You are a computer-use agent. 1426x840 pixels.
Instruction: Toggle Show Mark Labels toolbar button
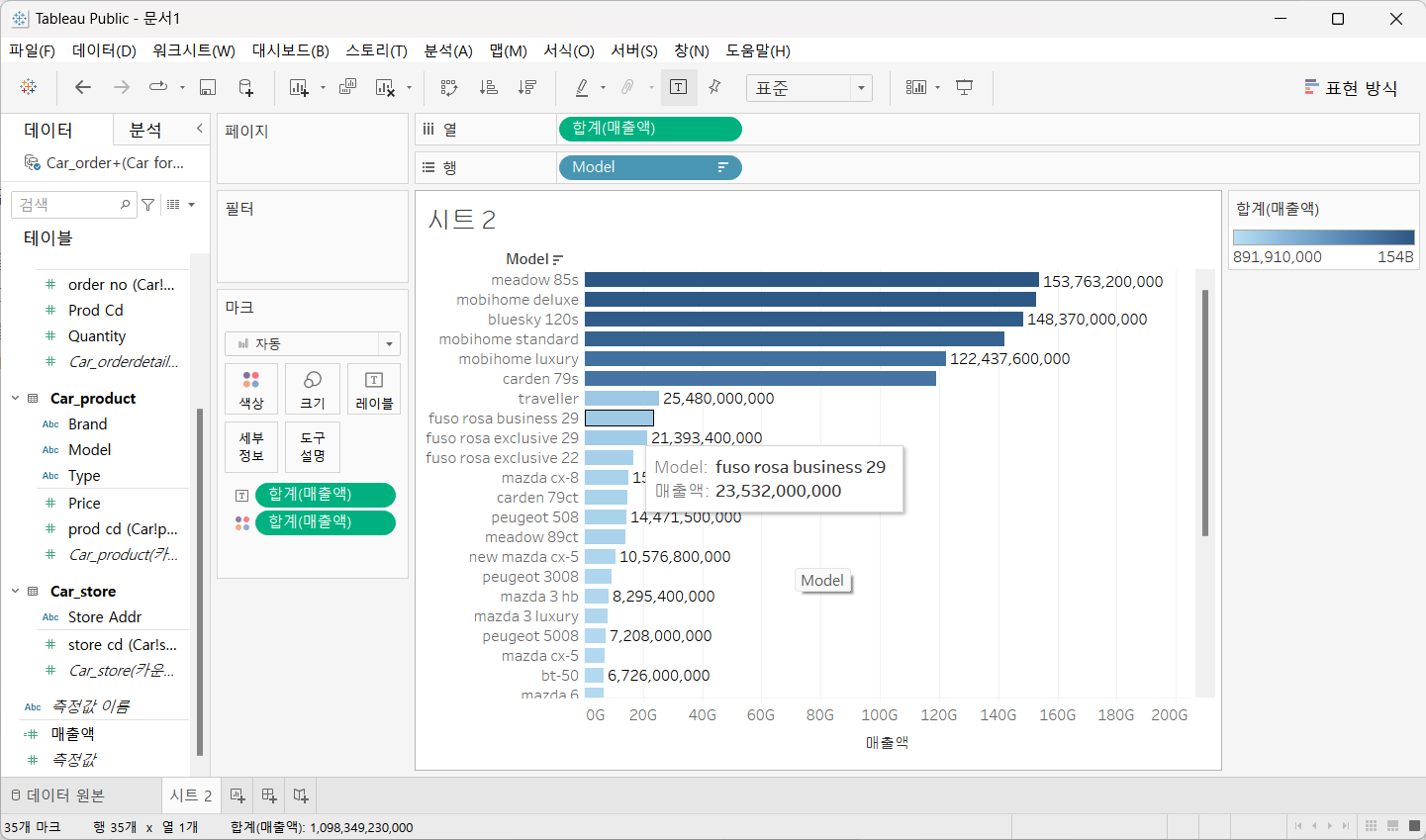679,87
